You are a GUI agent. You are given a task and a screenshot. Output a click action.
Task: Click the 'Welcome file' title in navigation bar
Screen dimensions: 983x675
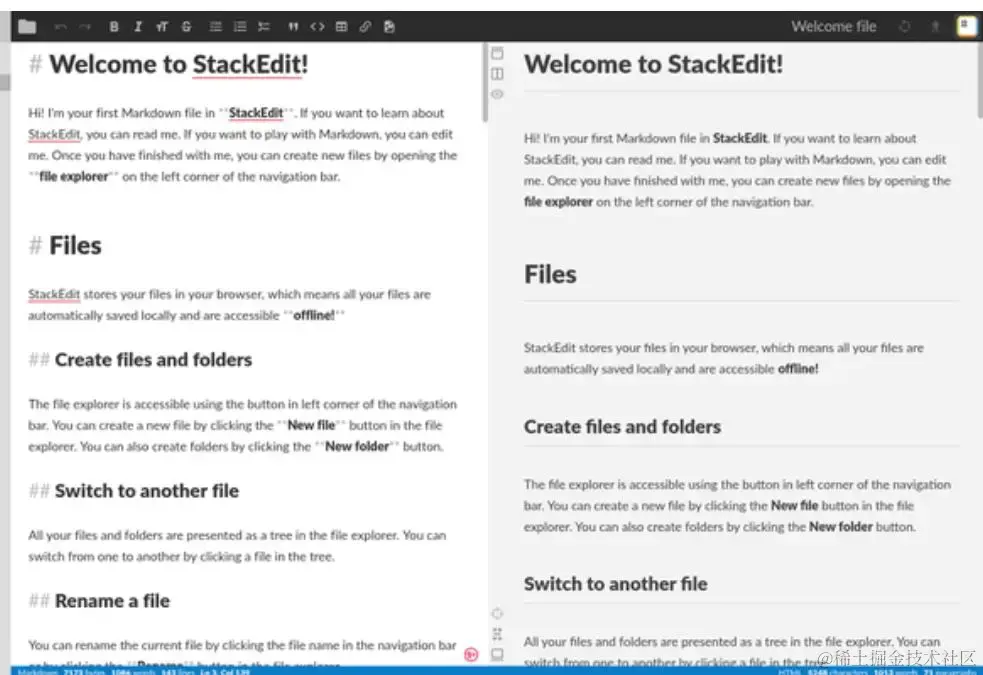pyautogui.click(x=833, y=26)
